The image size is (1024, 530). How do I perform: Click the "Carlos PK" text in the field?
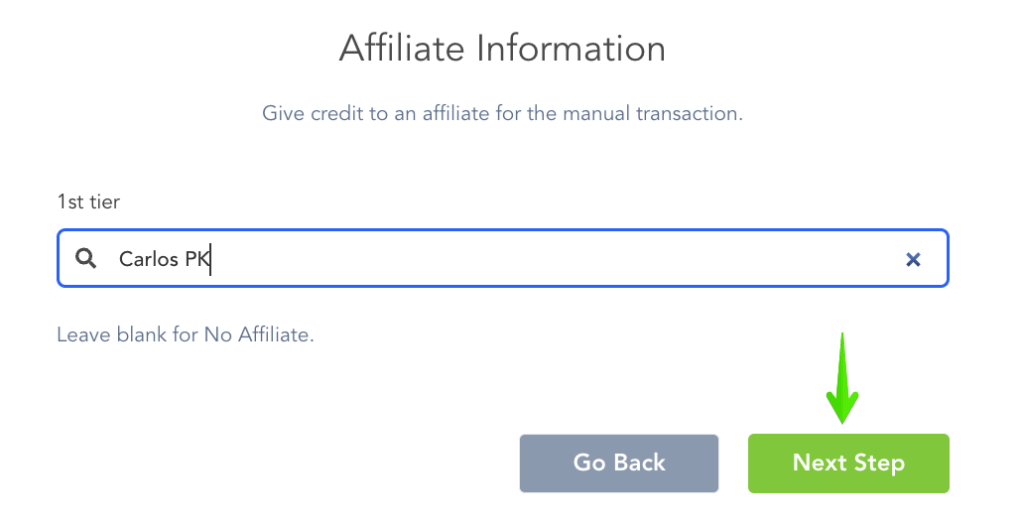tap(163, 259)
